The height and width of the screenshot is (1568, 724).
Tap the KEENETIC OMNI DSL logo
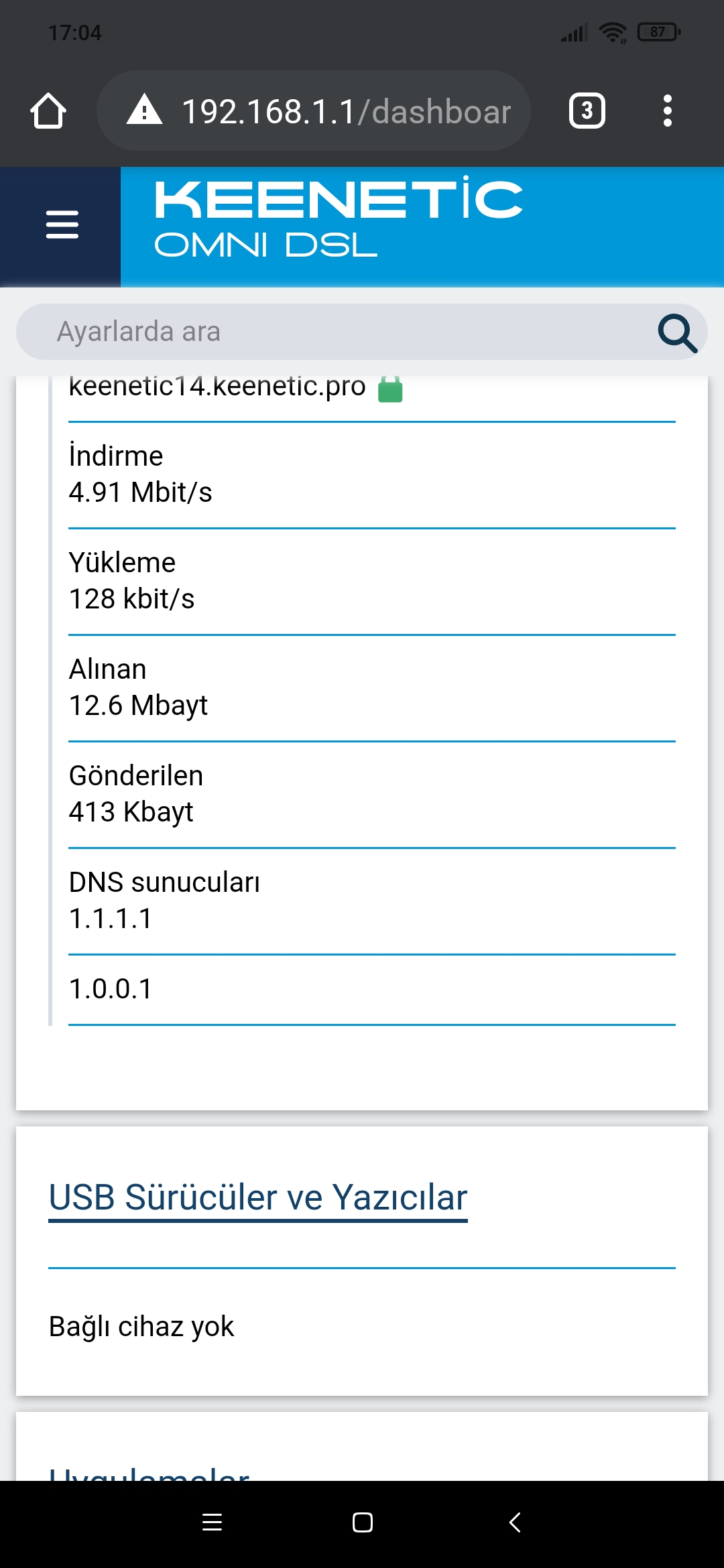(x=339, y=218)
